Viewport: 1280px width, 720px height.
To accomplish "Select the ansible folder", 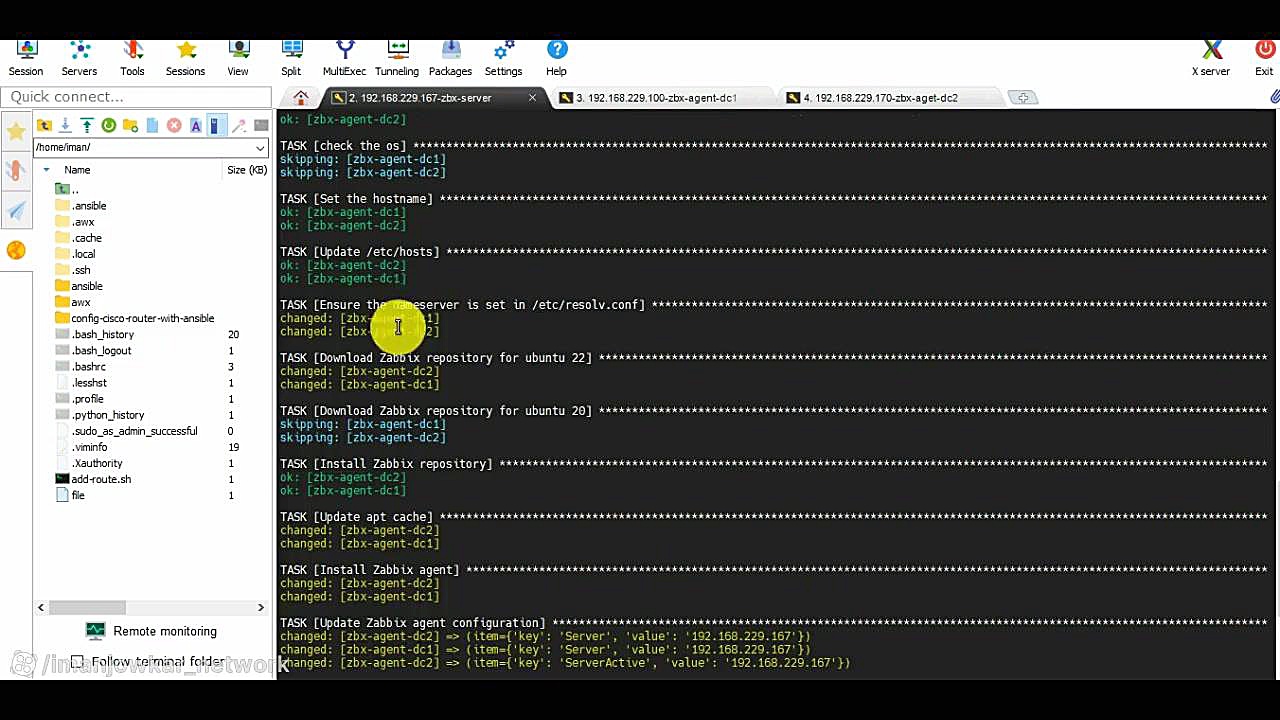I will point(79,286).
